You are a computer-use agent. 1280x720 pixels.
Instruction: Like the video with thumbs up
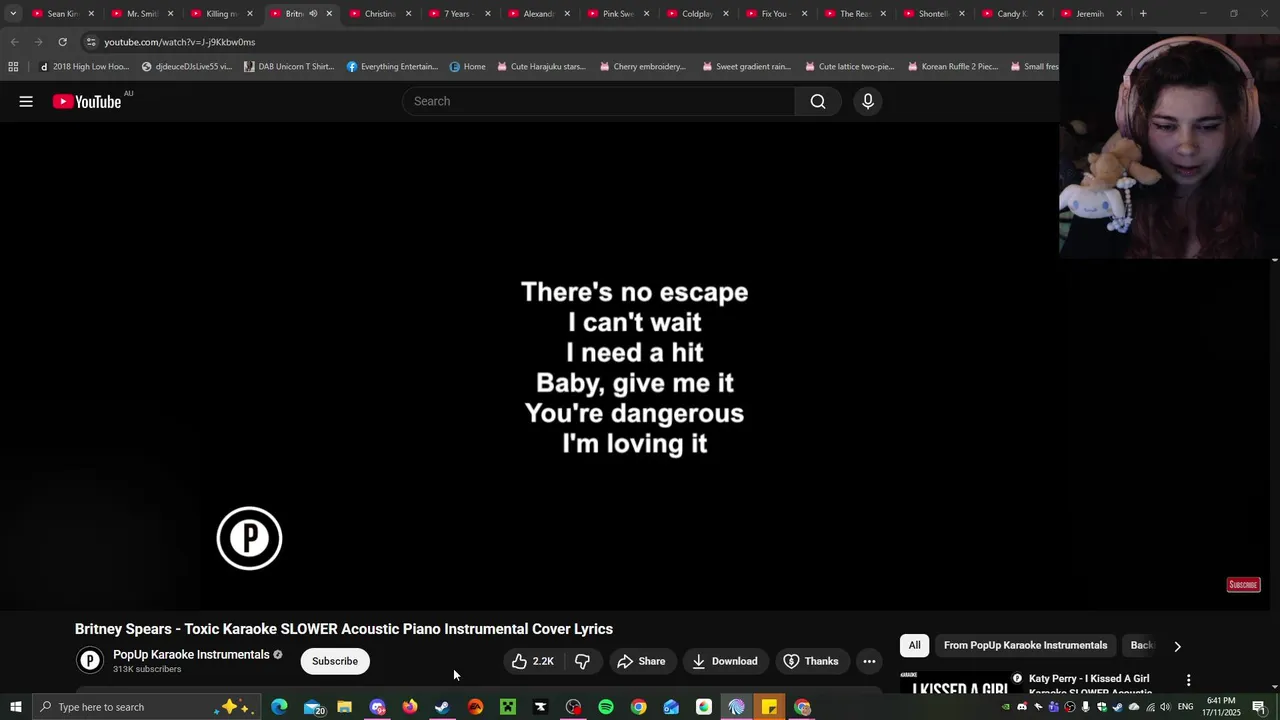point(532,661)
